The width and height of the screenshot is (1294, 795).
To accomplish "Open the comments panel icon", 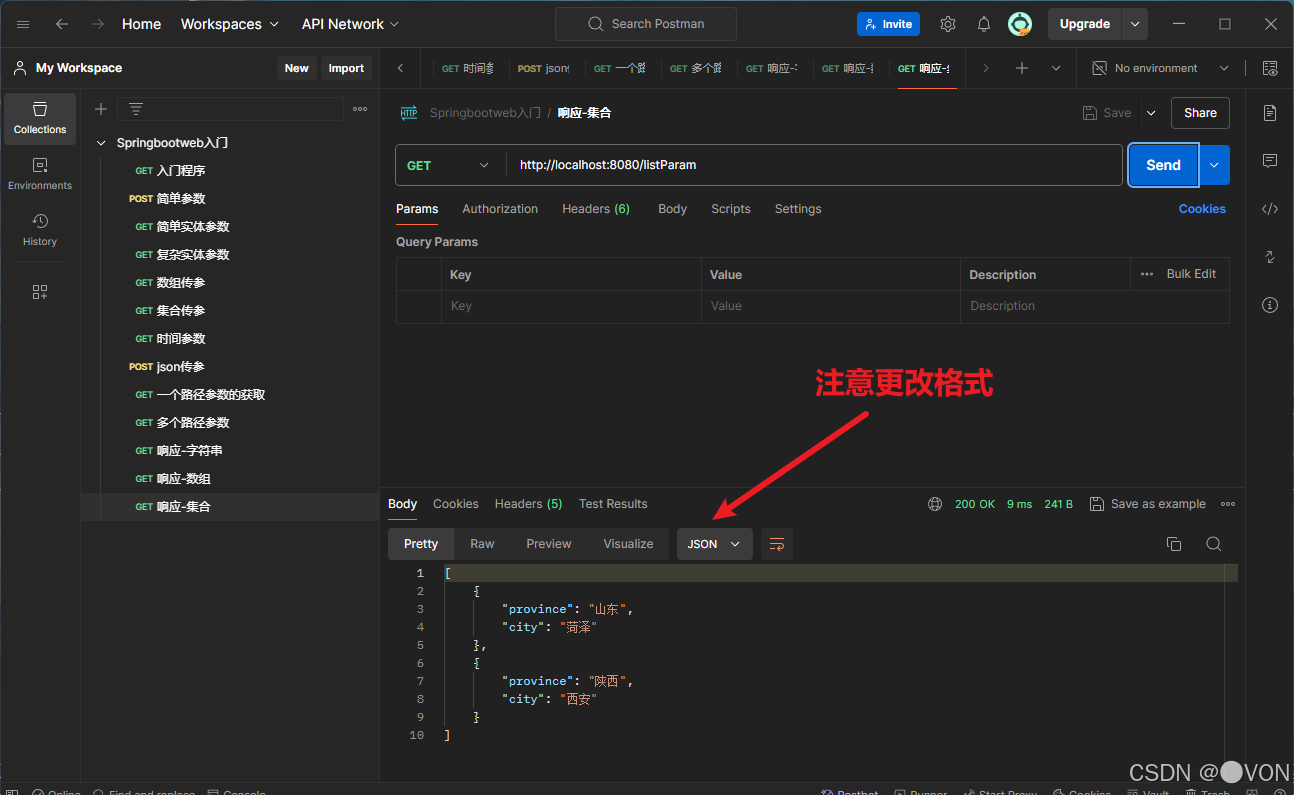I will 1270,161.
